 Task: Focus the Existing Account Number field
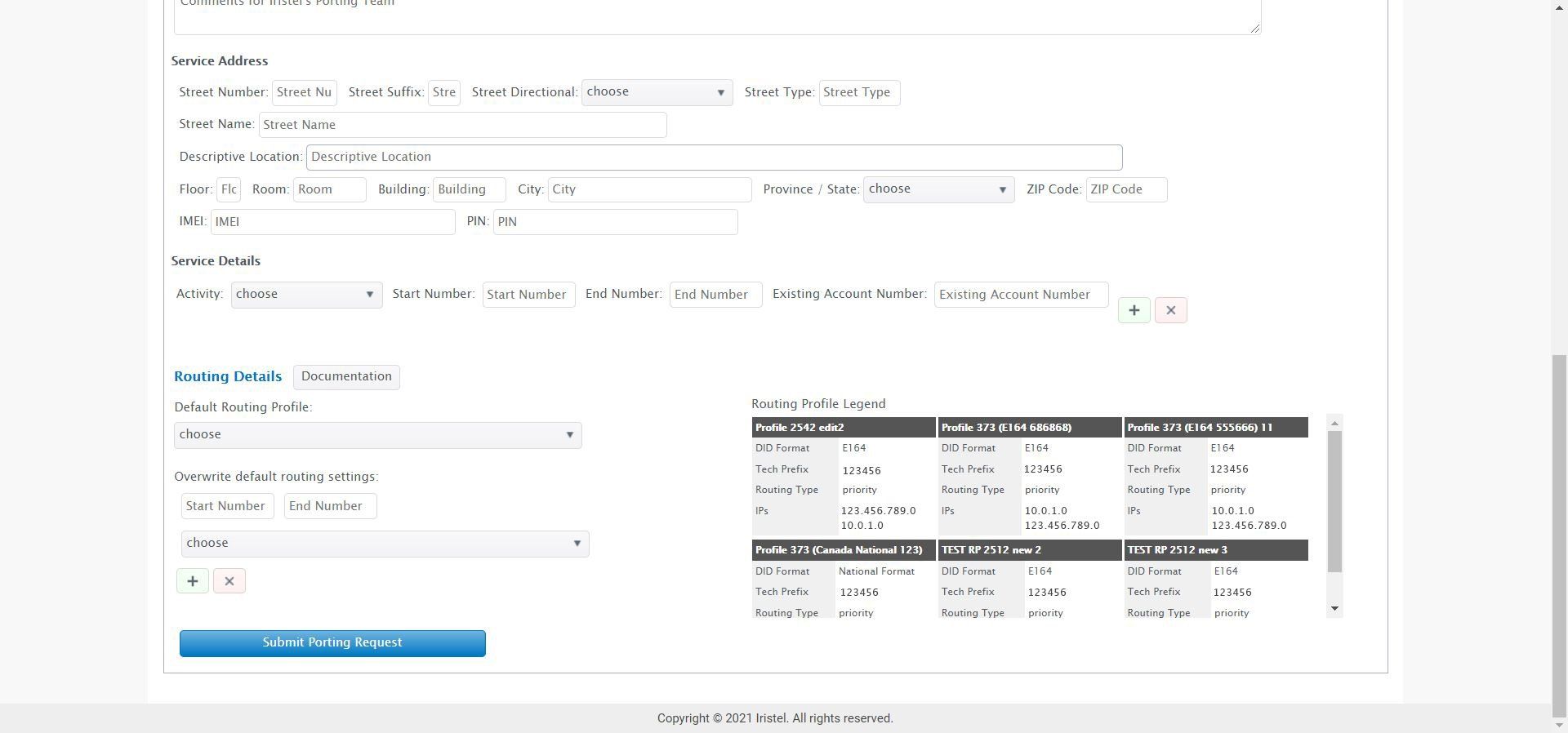pyautogui.click(x=1021, y=295)
